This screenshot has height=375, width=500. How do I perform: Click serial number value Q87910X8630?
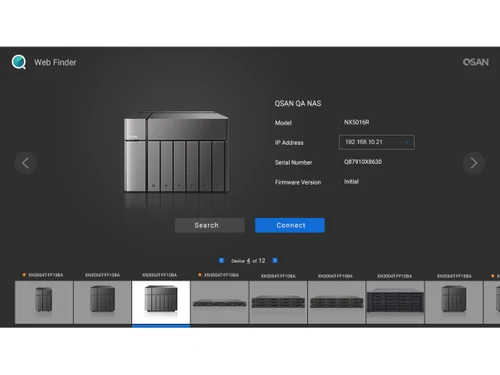coord(363,162)
